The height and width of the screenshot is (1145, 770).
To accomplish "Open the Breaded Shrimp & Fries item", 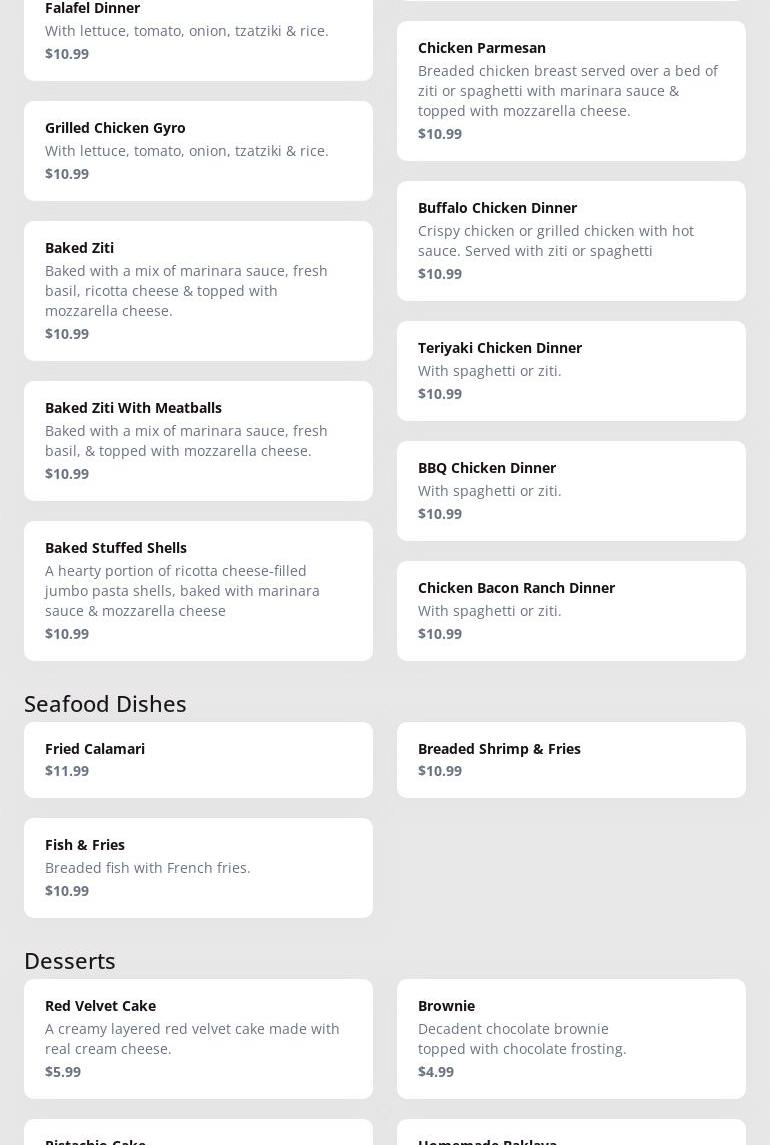I will (x=571, y=760).
